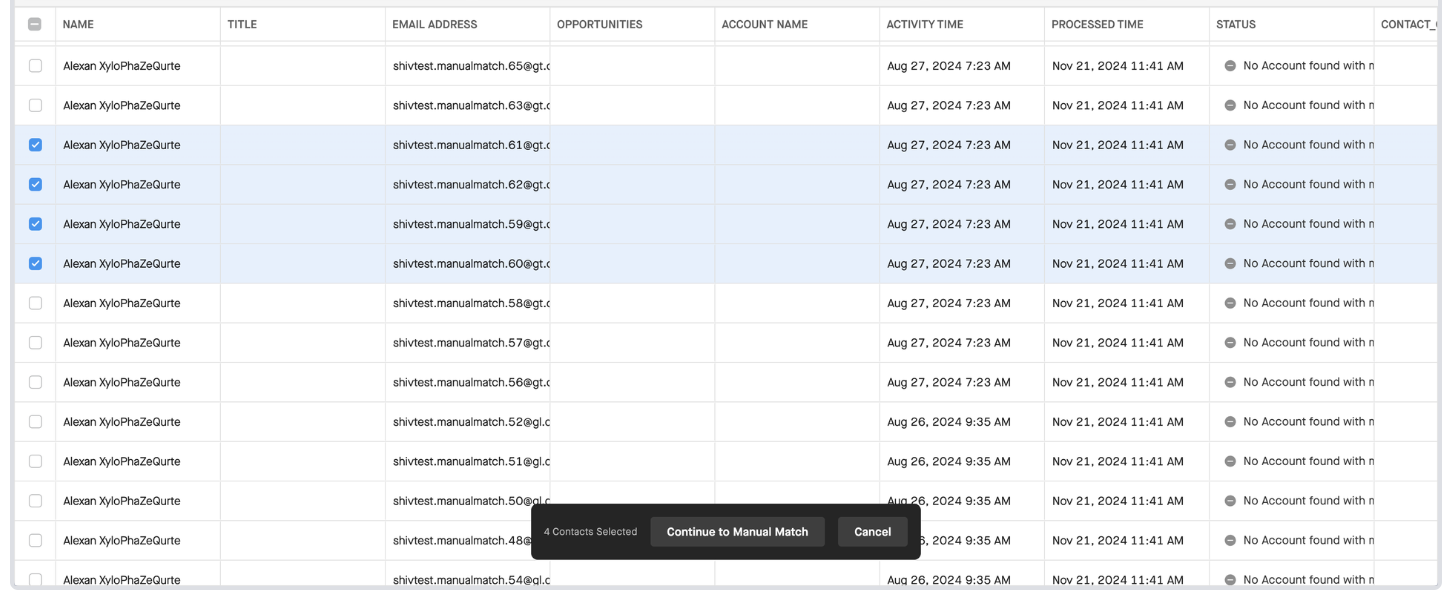The height and width of the screenshot is (596, 1452).
Task: Click email shivtest.manualmatch.51@gl
Action: point(471,461)
